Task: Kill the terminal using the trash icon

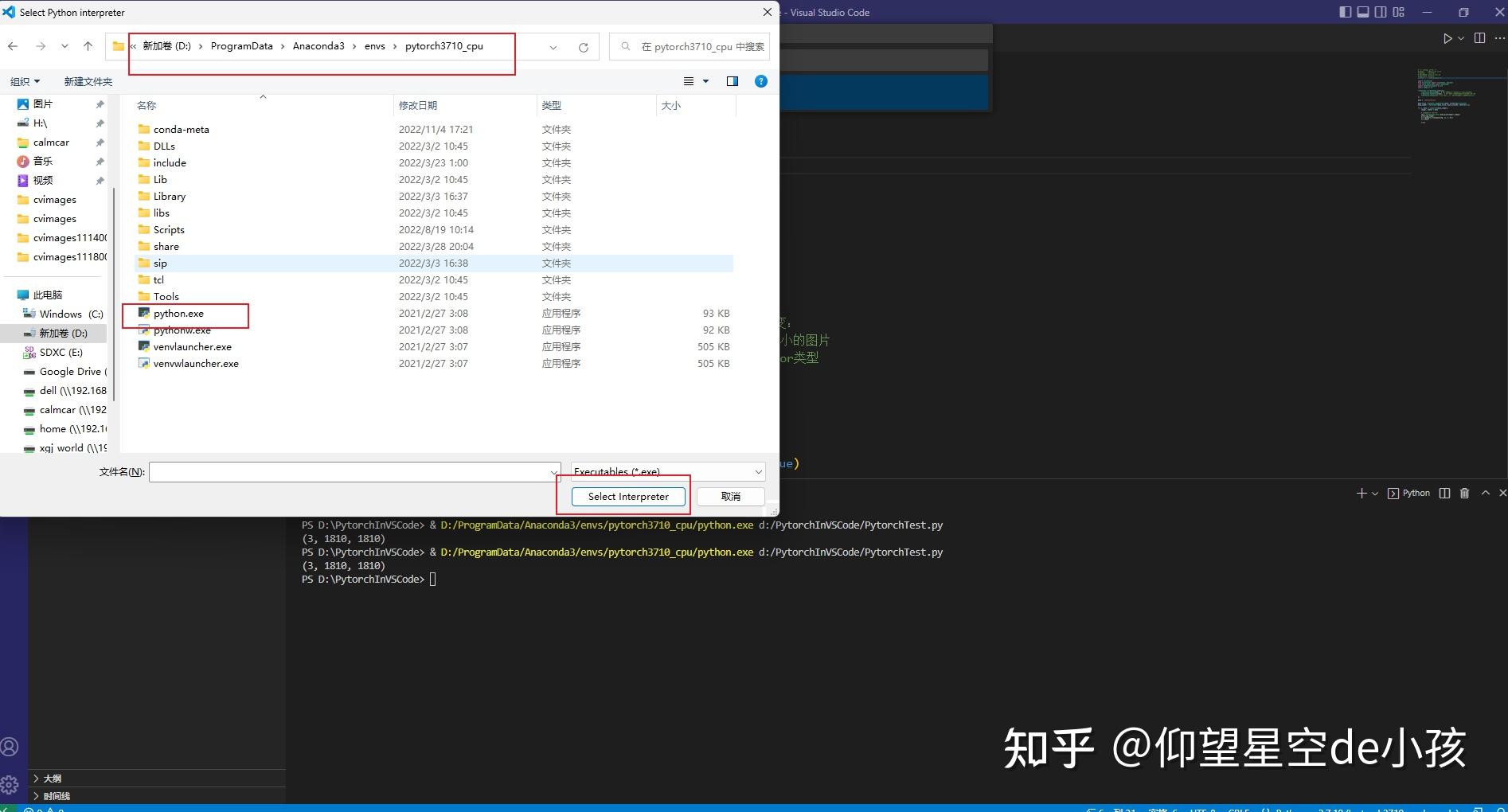Action: coord(1465,493)
